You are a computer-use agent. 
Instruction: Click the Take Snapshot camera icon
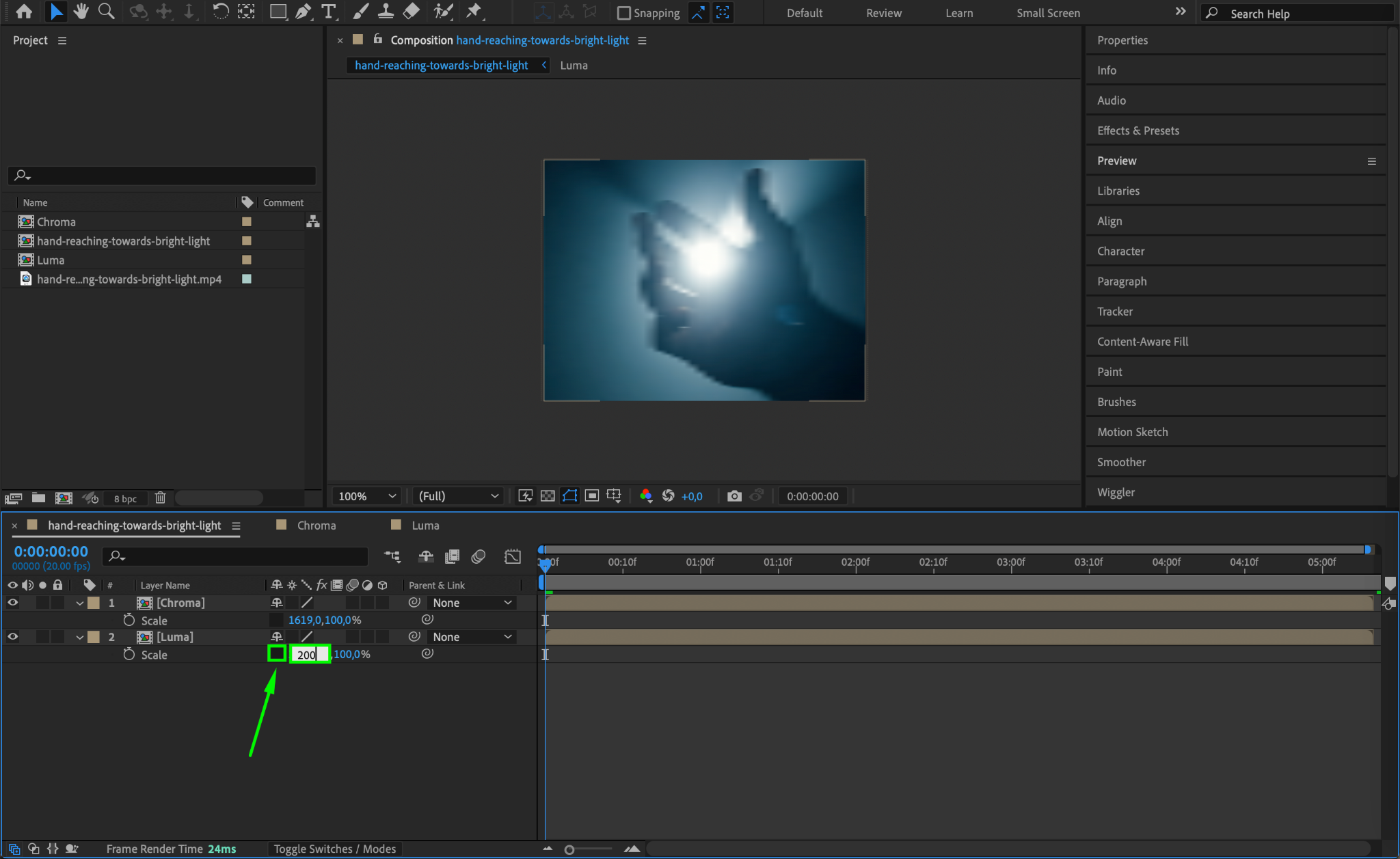[x=734, y=496]
